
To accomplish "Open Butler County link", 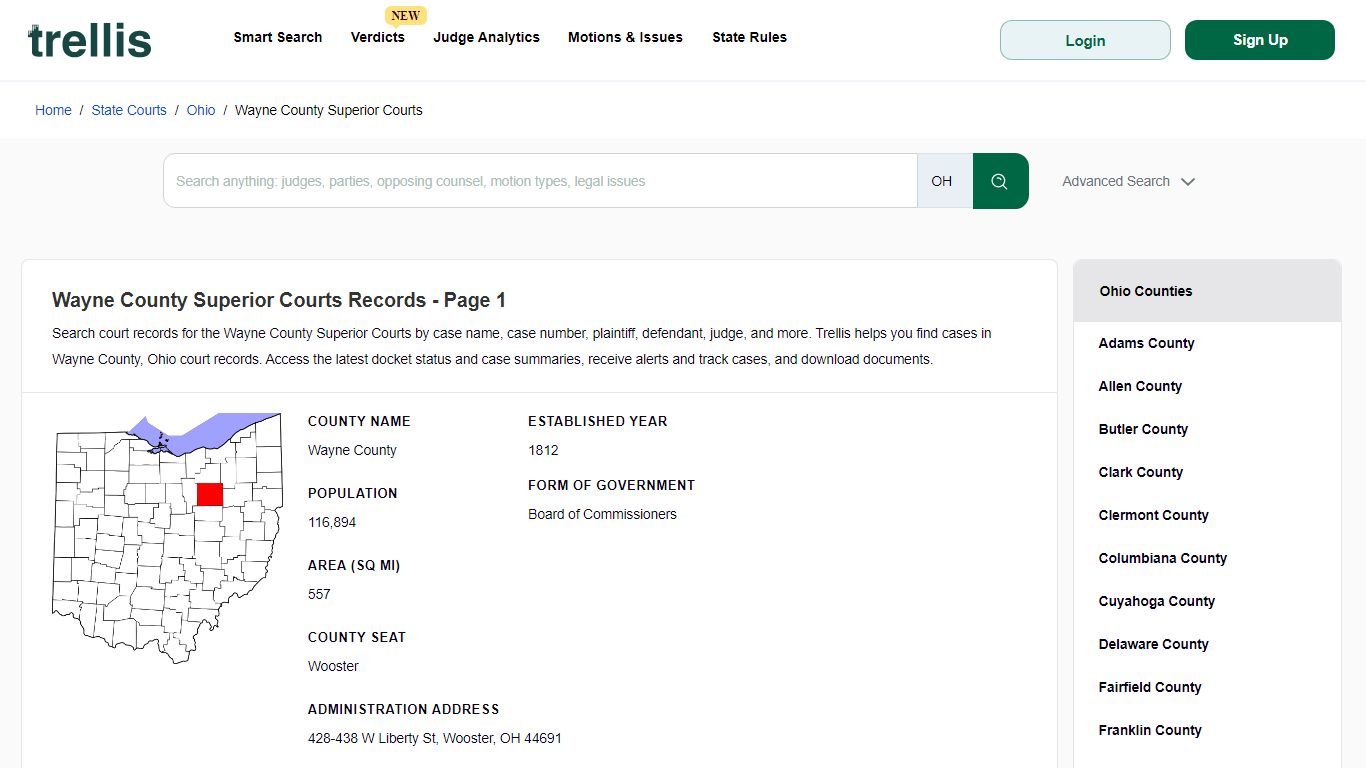I will (1143, 429).
